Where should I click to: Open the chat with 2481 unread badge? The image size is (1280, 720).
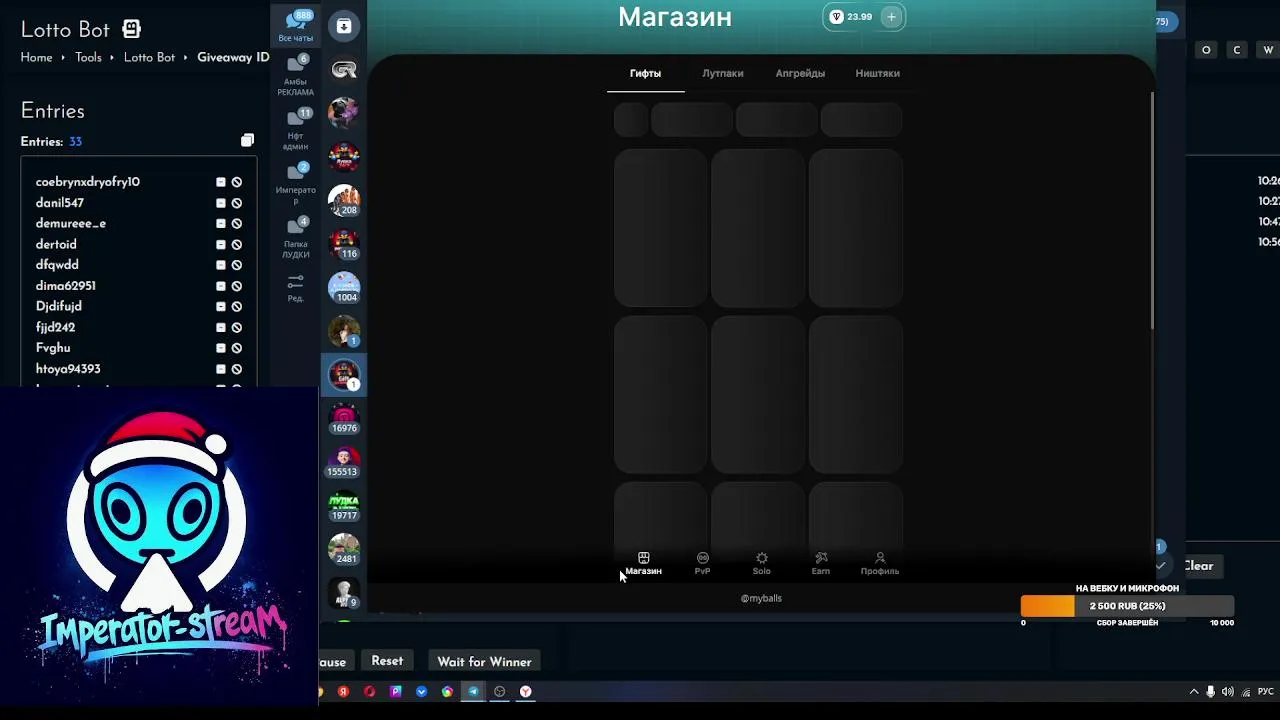[344, 549]
